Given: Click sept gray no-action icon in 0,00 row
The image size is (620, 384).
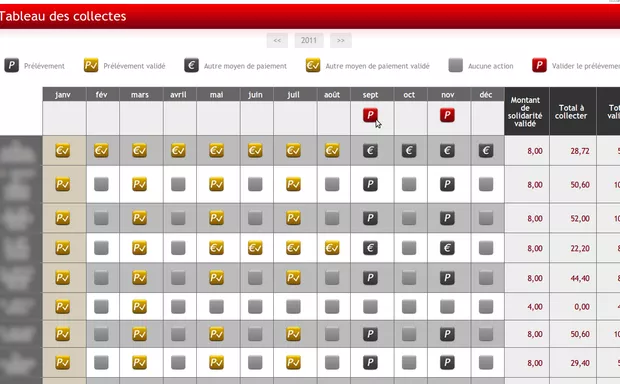Looking at the screenshot, I should (370, 306).
